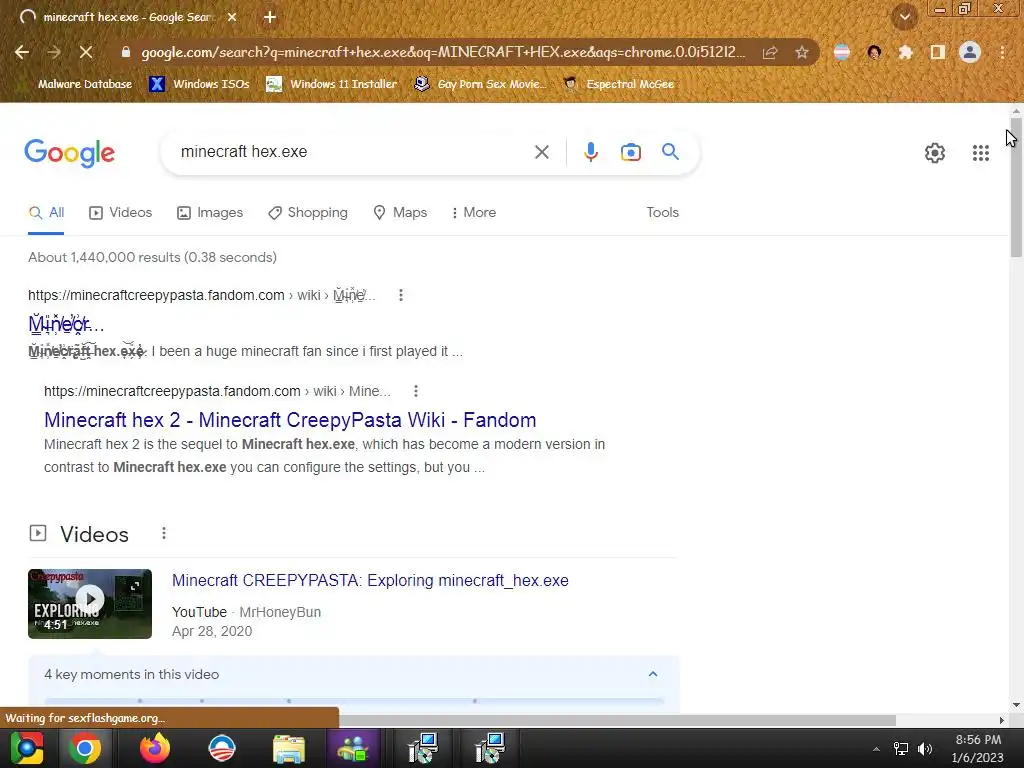Open Minecraft hex 2 CreepyPasta Wiki link
Screen dimensions: 1024x768
pyautogui.click(x=290, y=420)
